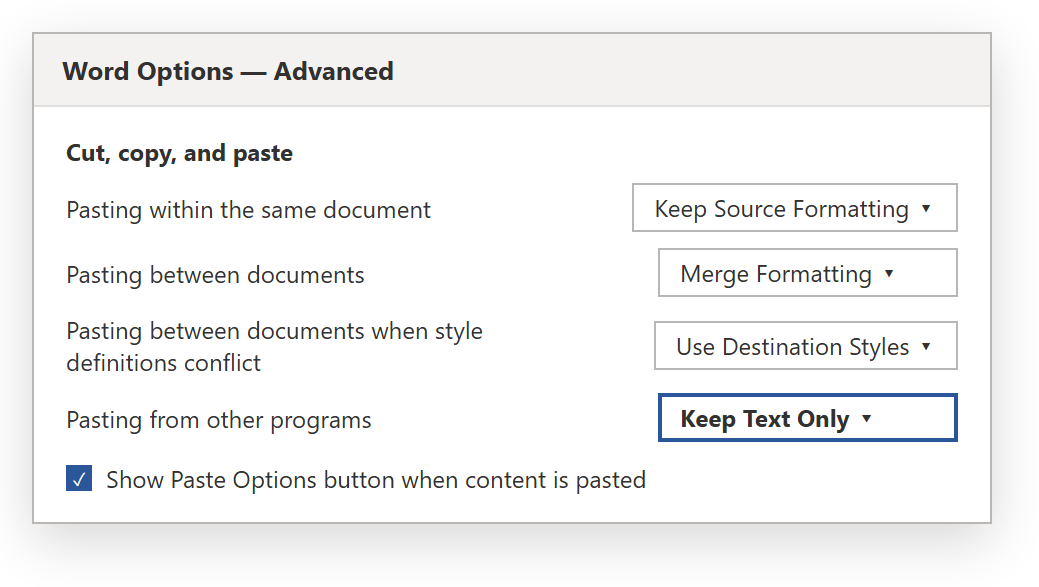The height and width of the screenshot is (587, 1039).
Task: Click 'Show Paste Options button when content is pasted' text
Action: [376, 480]
